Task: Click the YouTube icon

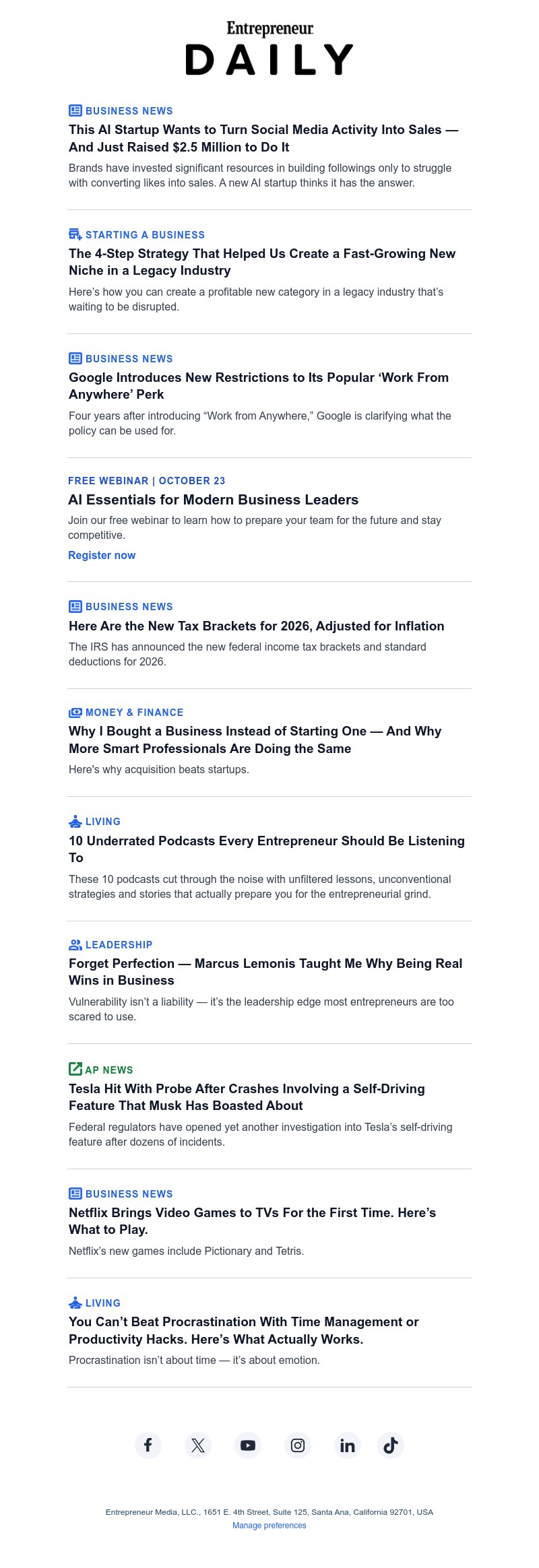Action: tap(248, 1445)
